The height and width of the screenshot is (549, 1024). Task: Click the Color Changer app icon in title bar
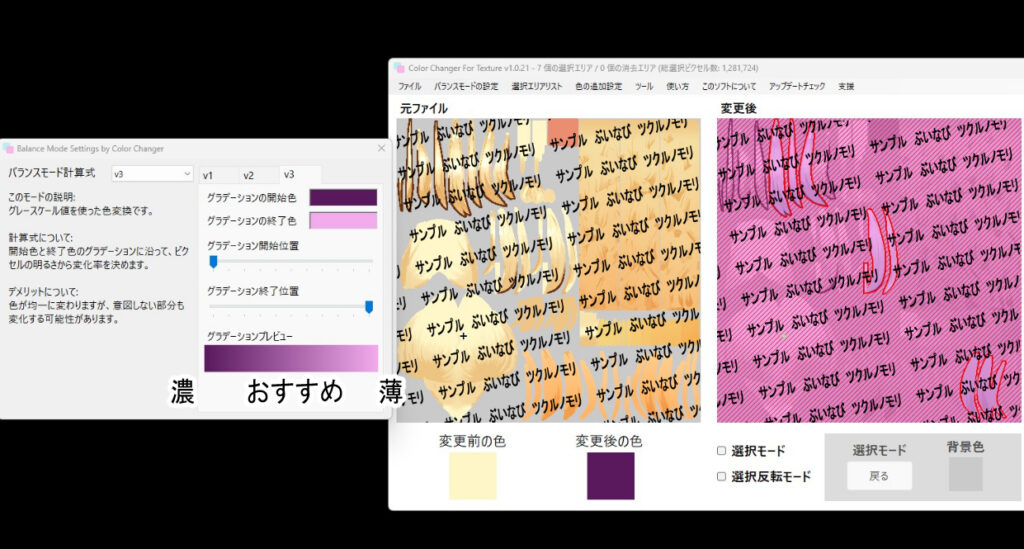click(x=398, y=68)
